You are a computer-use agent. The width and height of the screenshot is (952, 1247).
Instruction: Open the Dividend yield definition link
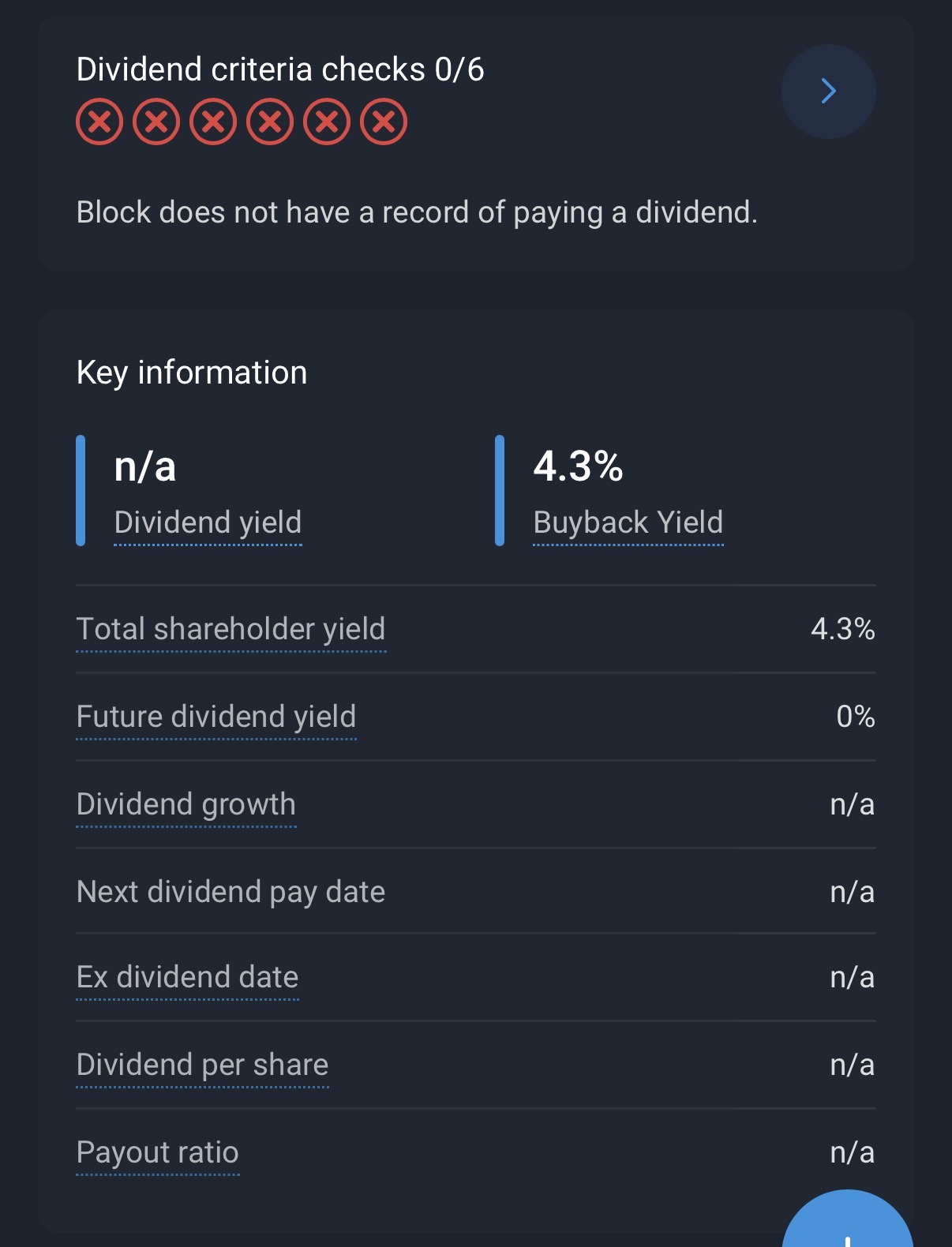pyautogui.click(x=208, y=522)
